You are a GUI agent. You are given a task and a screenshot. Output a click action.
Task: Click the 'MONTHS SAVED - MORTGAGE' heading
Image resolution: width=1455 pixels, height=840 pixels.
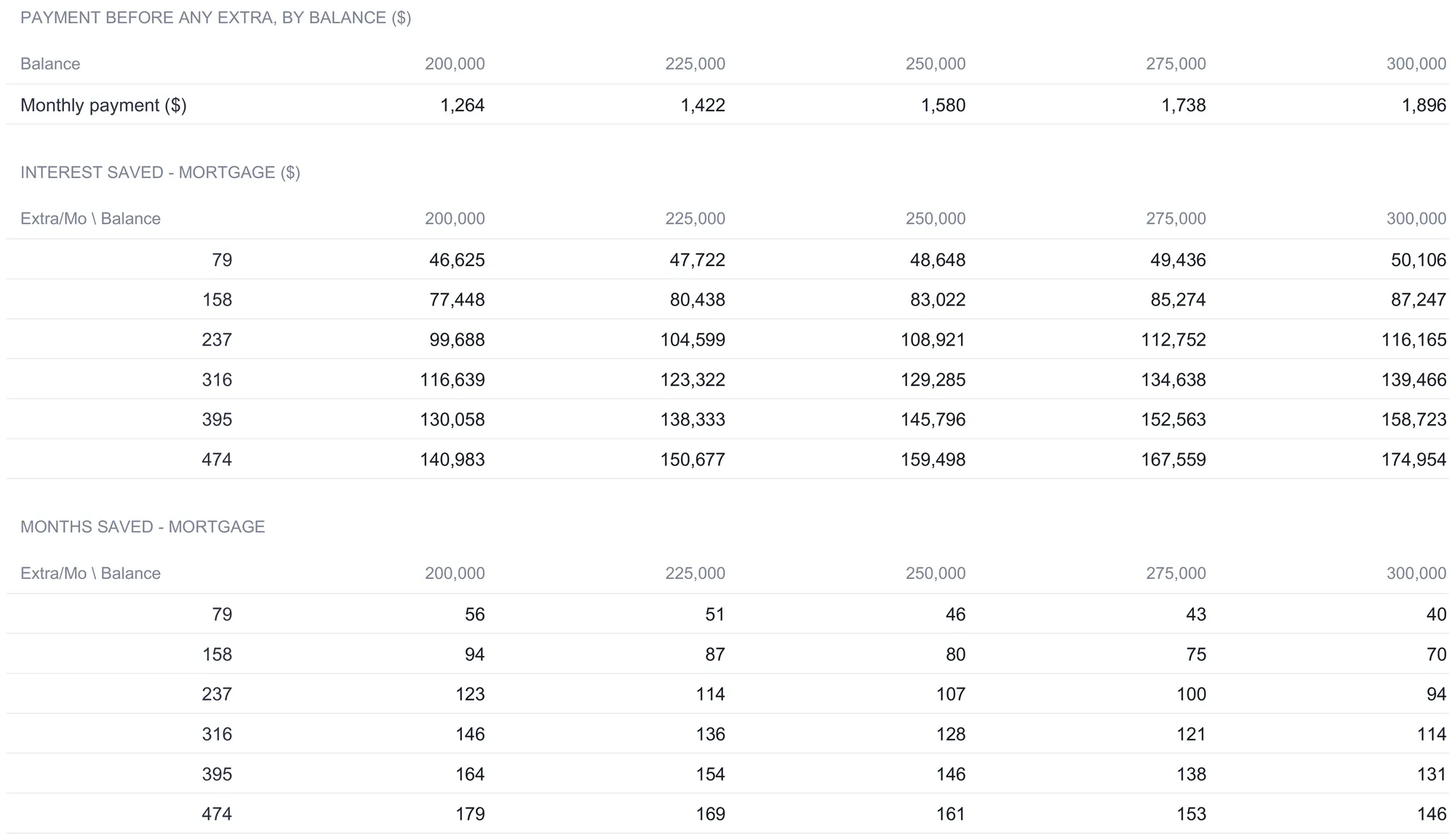[143, 527]
